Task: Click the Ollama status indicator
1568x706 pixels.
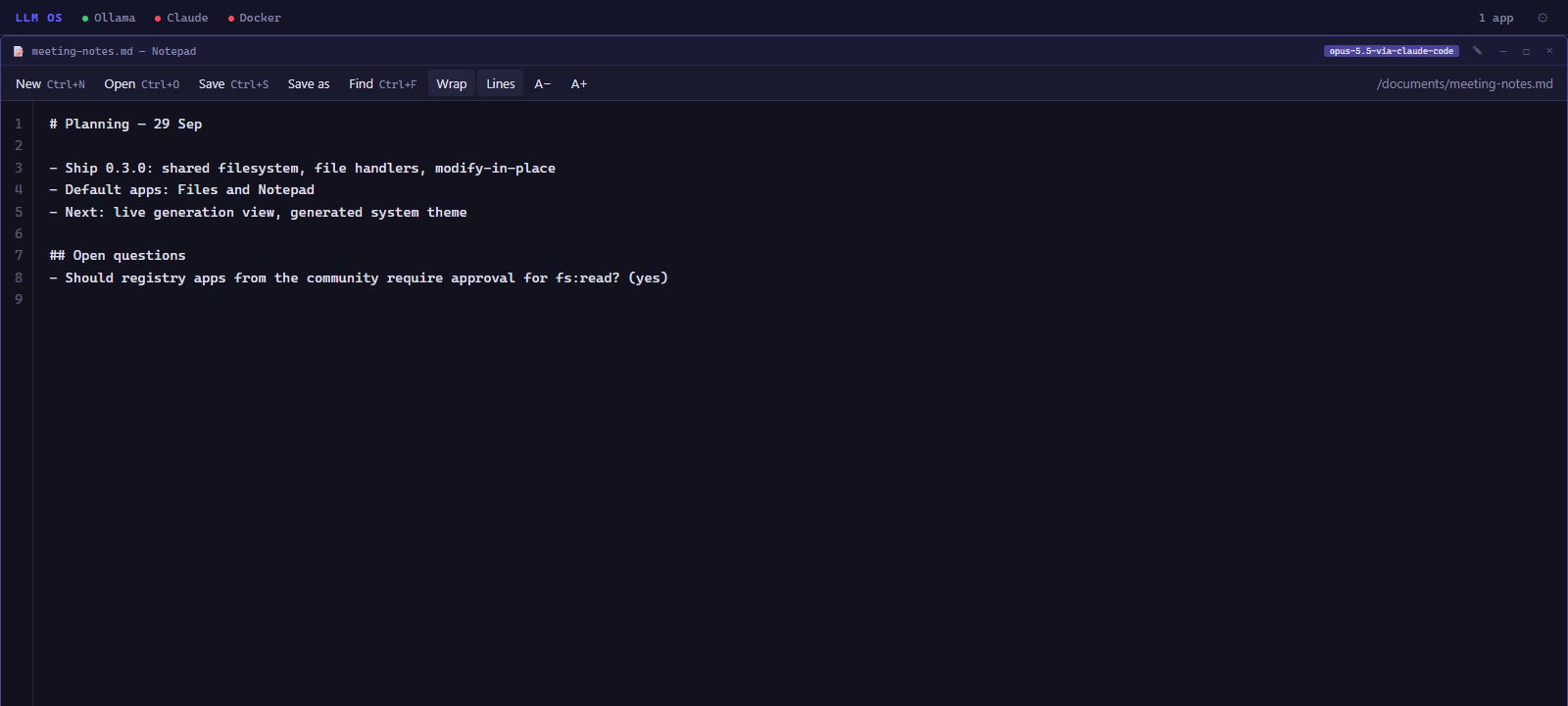Action: tap(109, 18)
